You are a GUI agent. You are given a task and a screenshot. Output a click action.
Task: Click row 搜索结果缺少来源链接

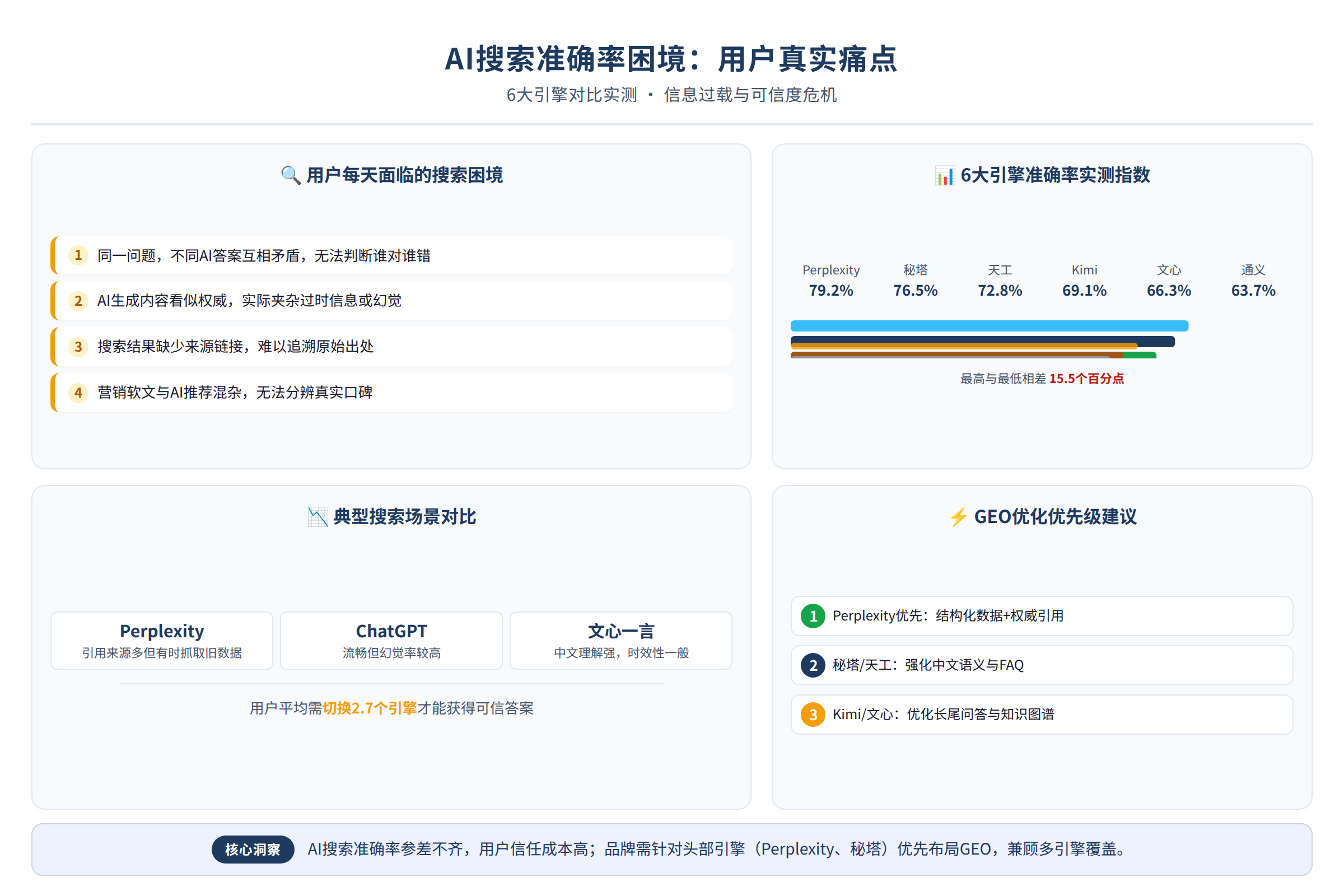point(391,347)
